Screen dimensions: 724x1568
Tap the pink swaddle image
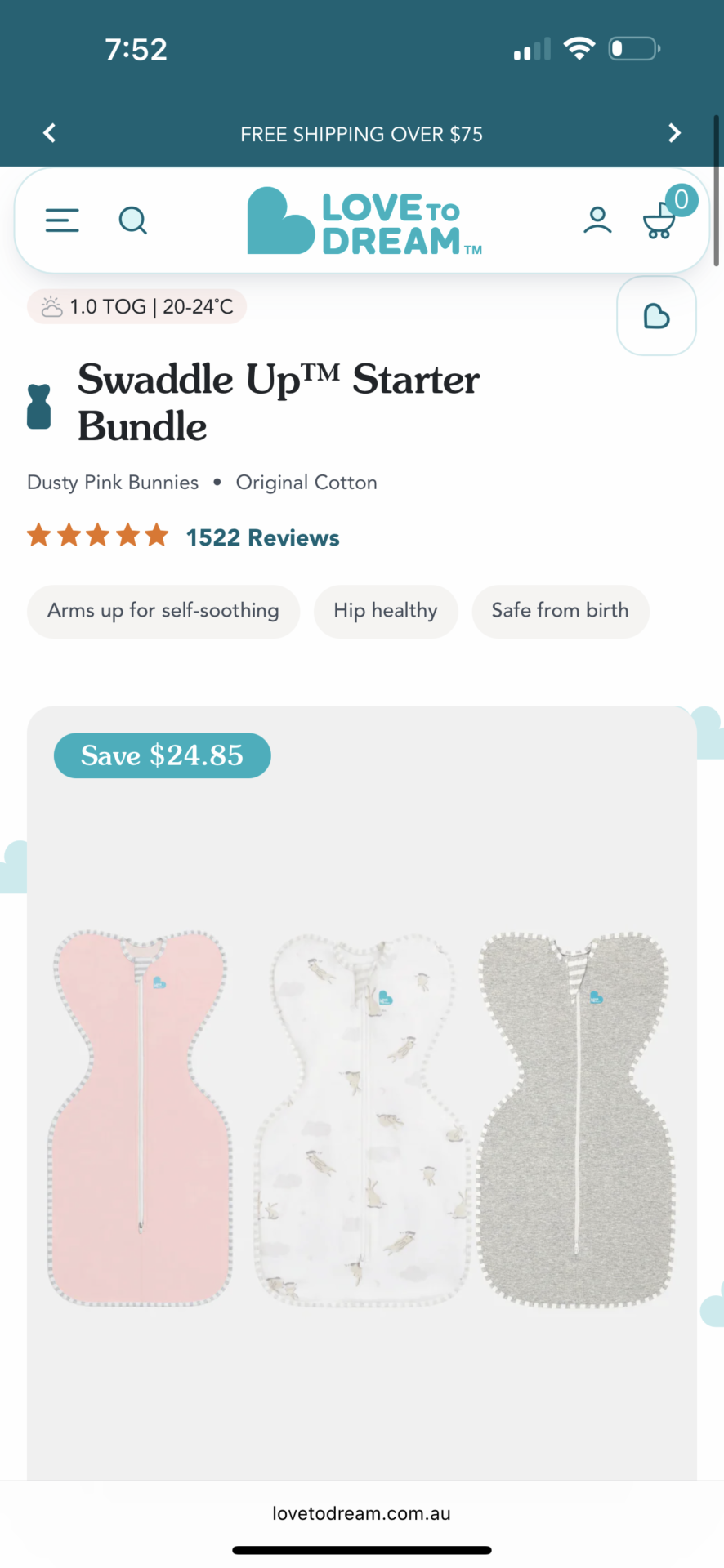pyautogui.click(x=141, y=1117)
